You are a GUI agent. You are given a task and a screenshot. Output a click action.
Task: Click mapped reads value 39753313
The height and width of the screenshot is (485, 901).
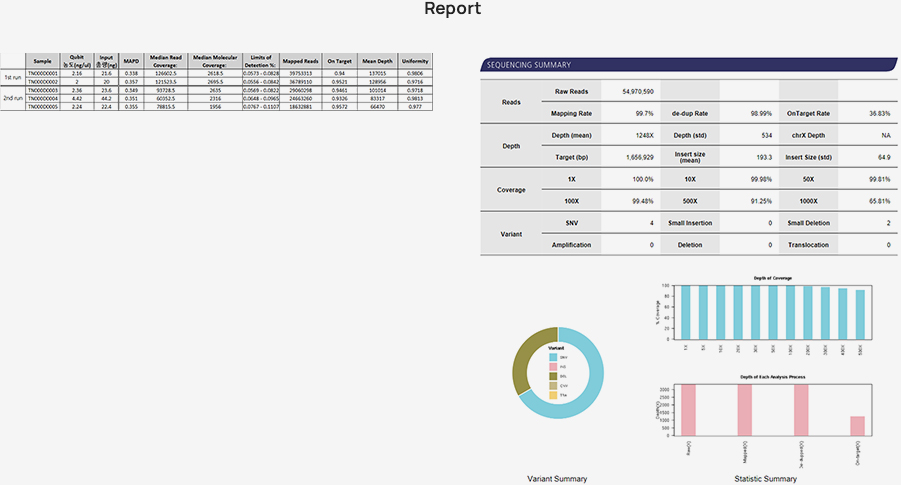[x=301, y=74]
